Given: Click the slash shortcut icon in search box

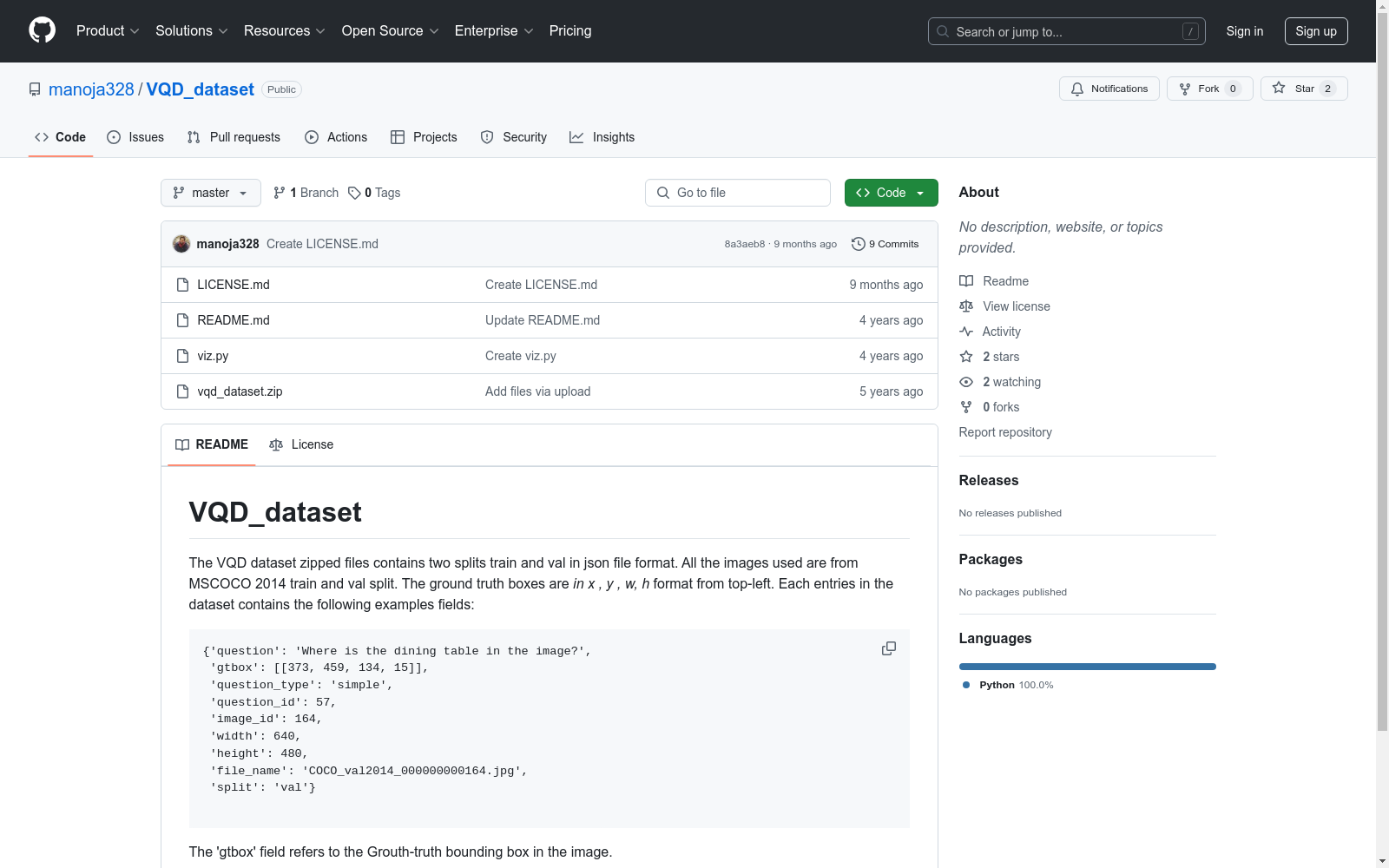Looking at the screenshot, I should tap(1190, 31).
